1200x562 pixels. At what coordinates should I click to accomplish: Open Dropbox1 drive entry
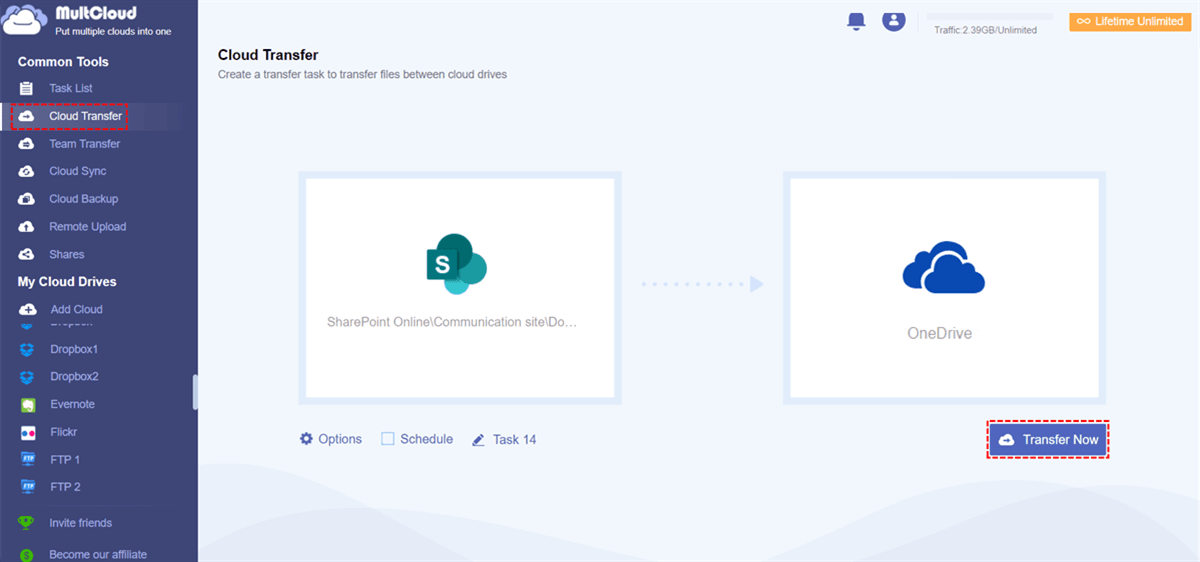pos(73,349)
